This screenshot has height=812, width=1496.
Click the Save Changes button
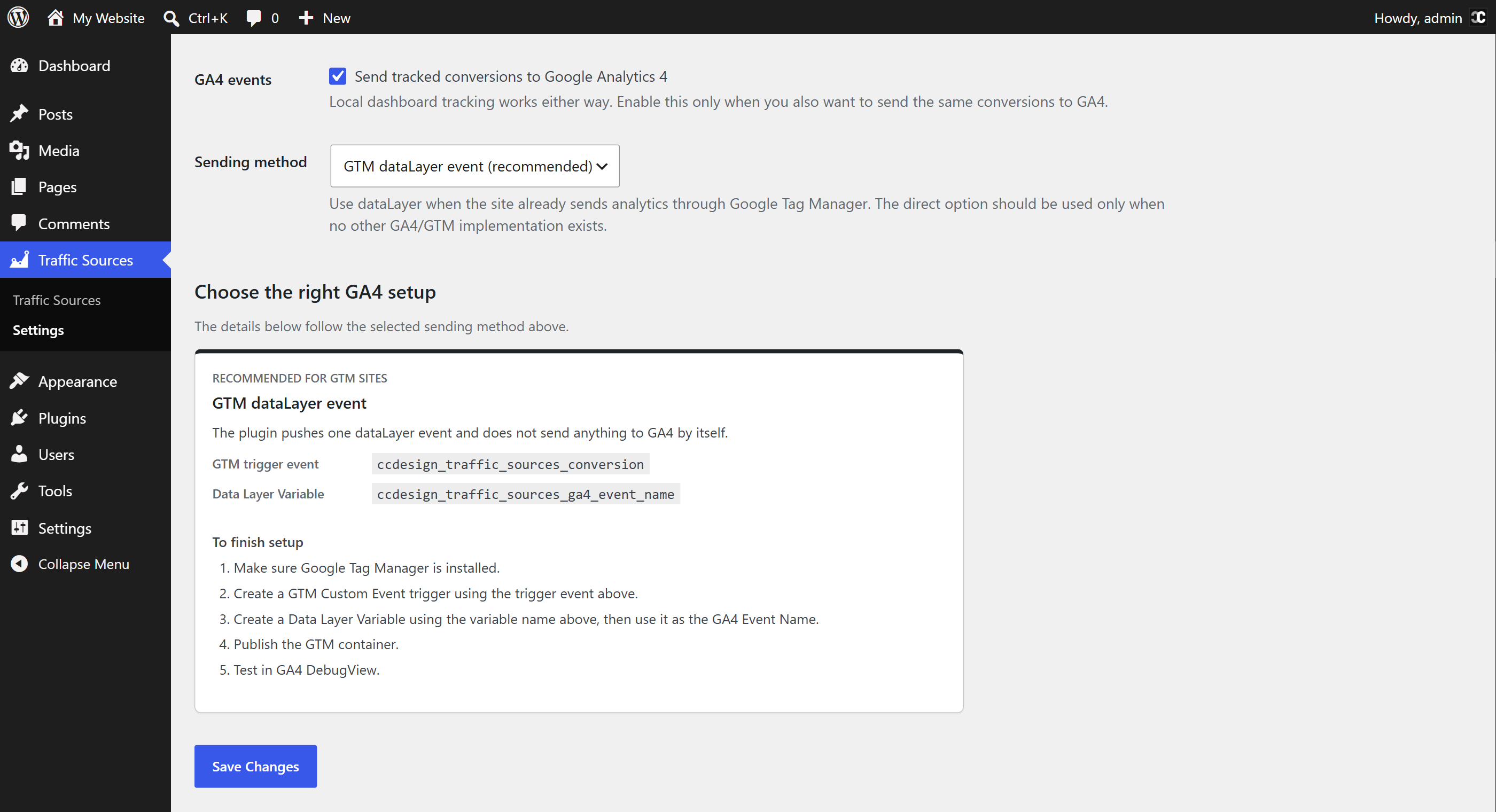pyautogui.click(x=255, y=766)
